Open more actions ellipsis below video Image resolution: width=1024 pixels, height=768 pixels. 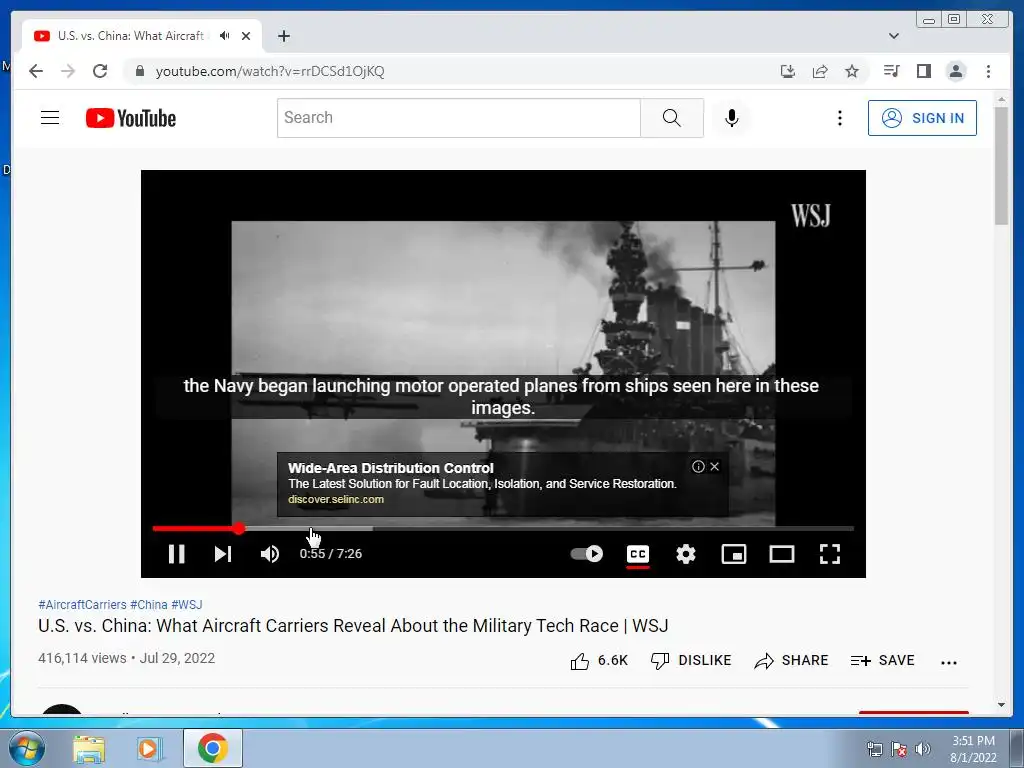coord(949,662)
